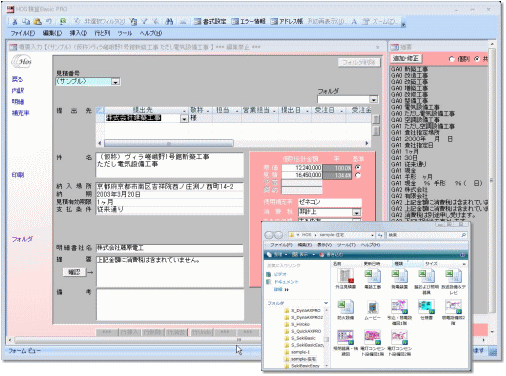Screen dimensions: 506x376
Task: Open the 提出日 column header filter arrow
Action: click(x=307, y=110)
